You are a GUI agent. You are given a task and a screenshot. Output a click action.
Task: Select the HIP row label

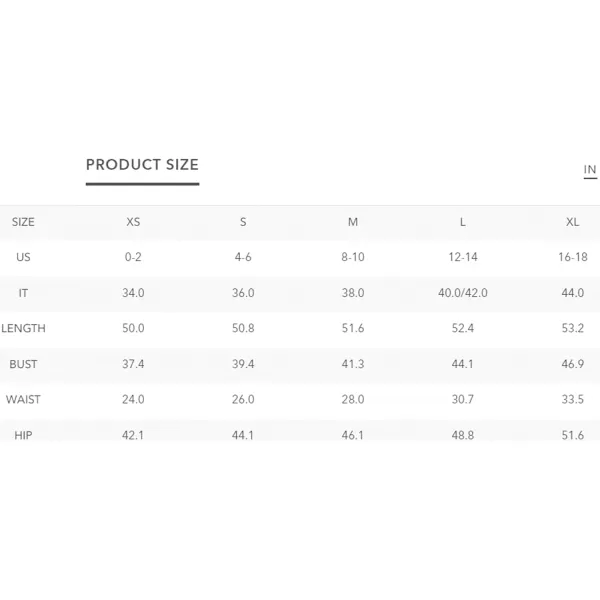pos(23,435)
